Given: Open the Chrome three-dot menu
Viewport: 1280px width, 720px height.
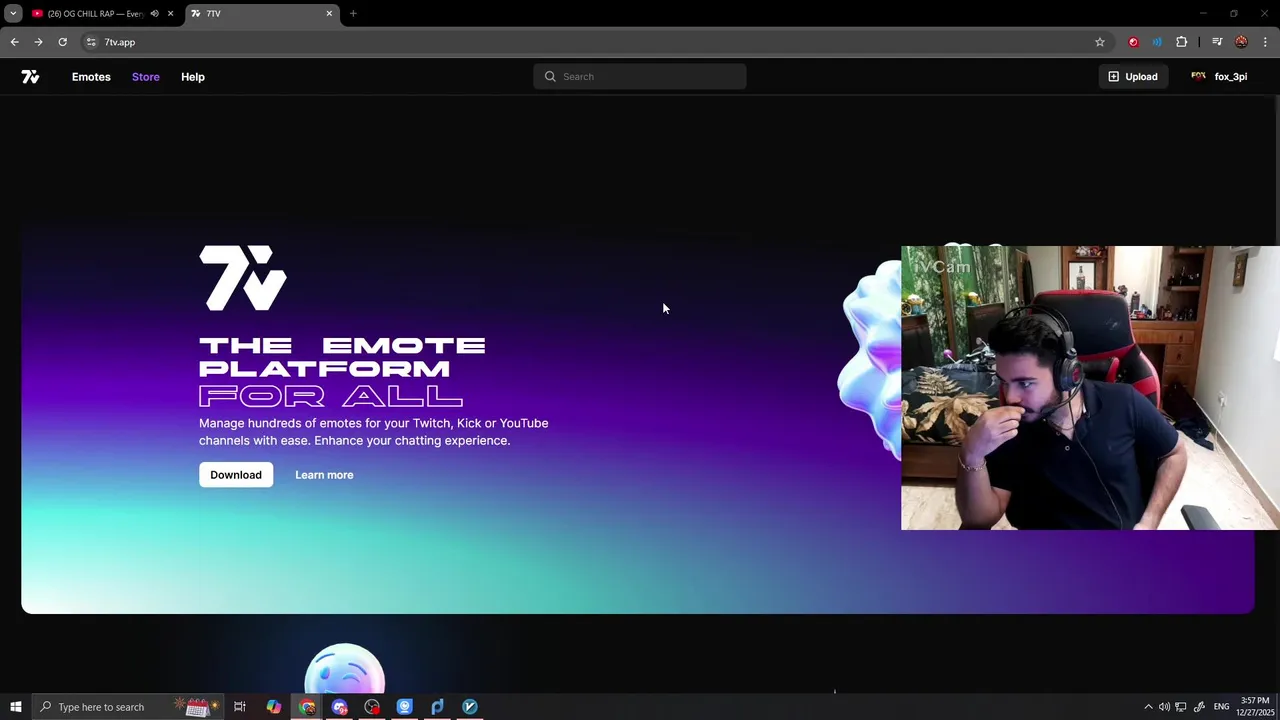Looking at the screenshot, I should pos(1266,42).
